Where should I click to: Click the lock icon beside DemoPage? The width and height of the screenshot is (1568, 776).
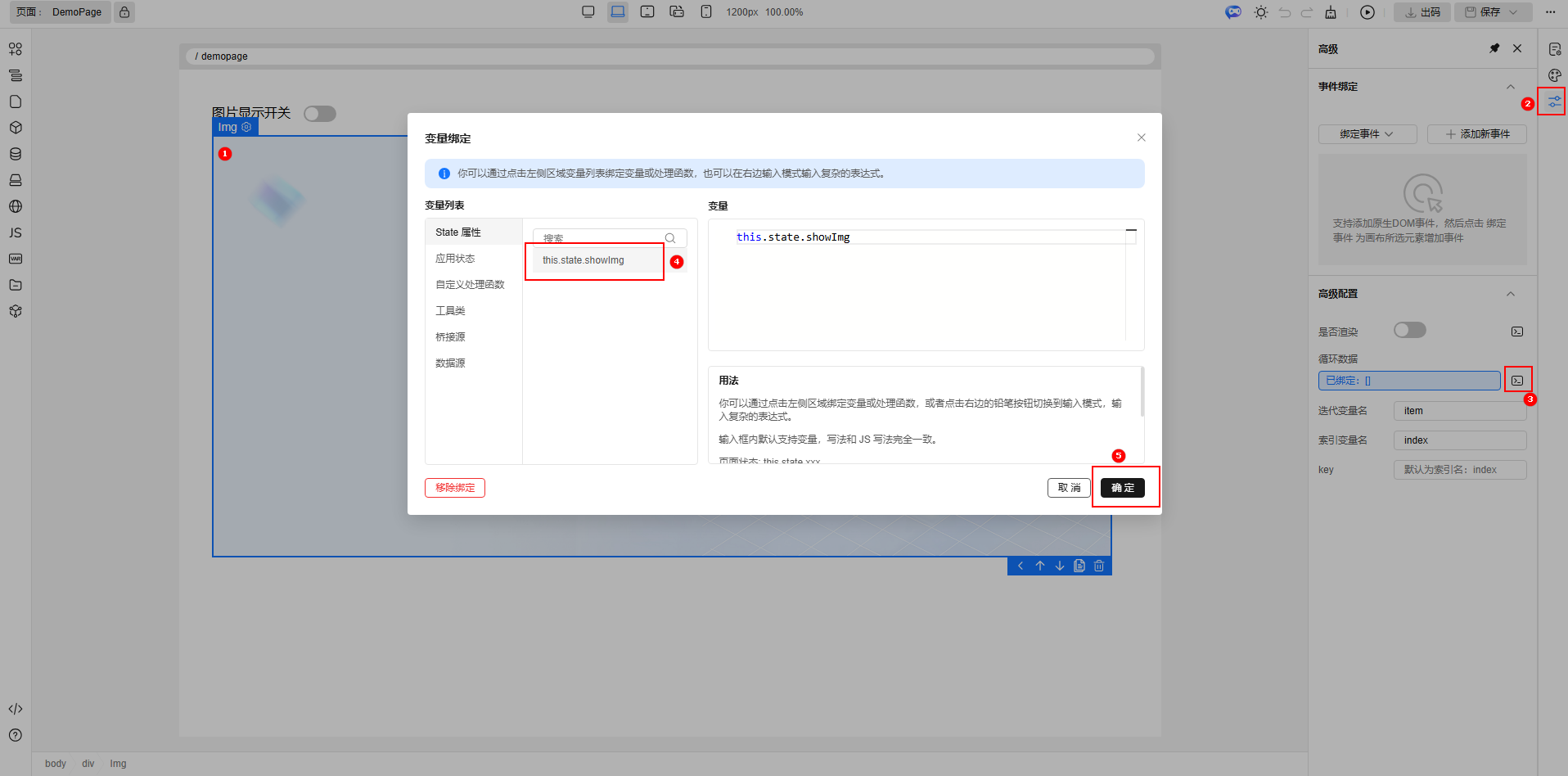coord(124,11)
